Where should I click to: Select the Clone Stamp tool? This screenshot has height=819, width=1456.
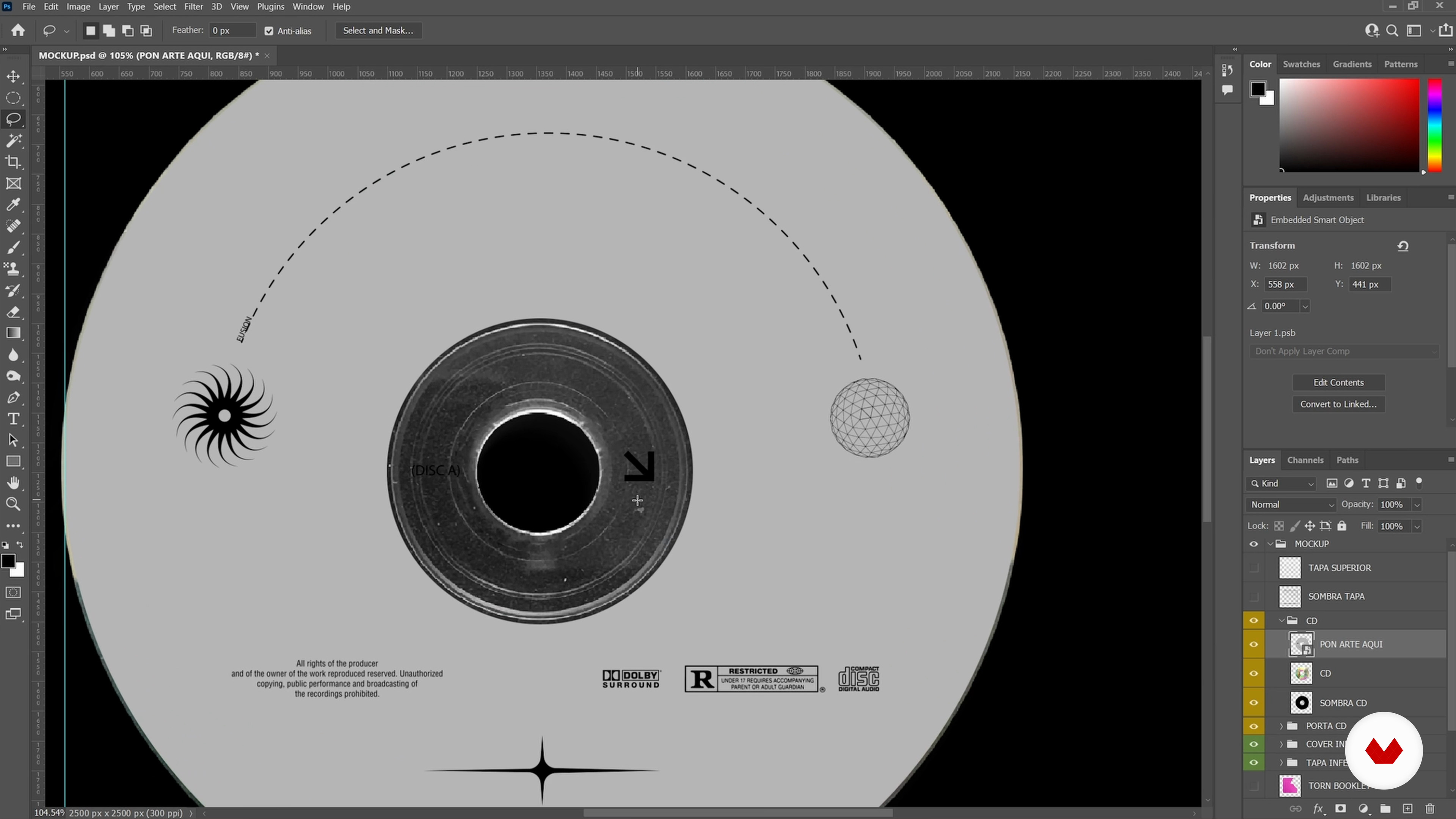pos(13,269)
